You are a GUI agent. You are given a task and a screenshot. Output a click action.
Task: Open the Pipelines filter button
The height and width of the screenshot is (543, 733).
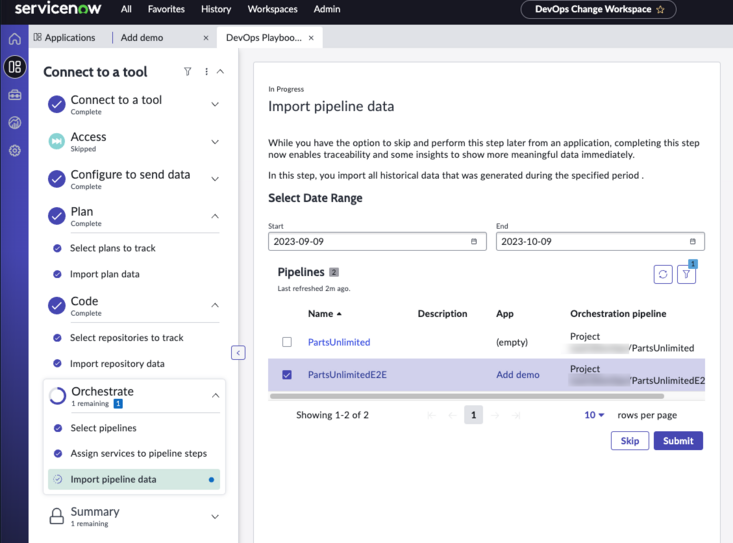[x=686, y=274]
